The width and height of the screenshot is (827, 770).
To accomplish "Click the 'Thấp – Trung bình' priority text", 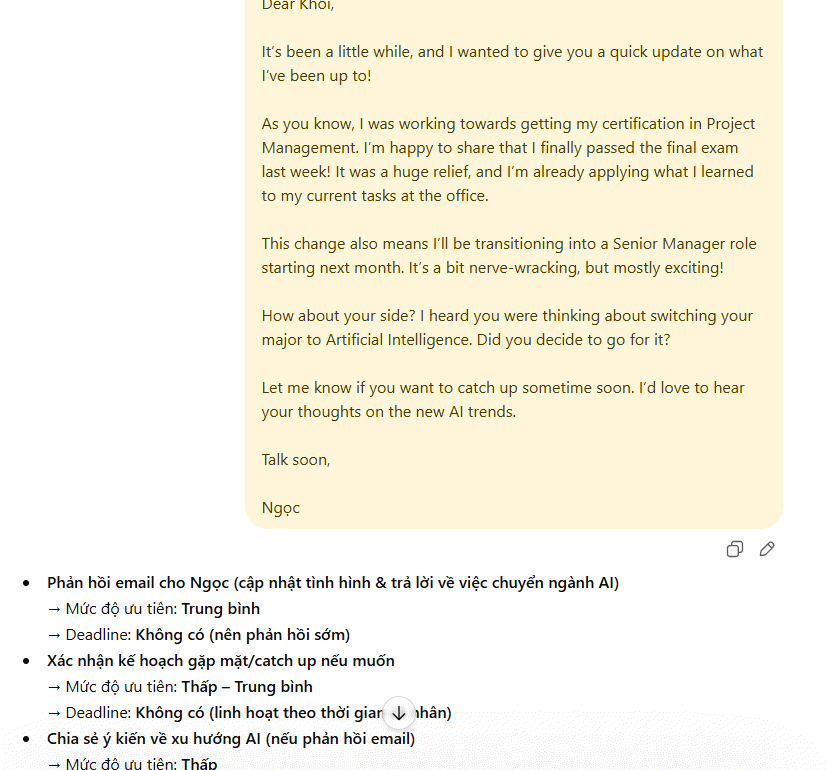I will click(x=248, y=686).
